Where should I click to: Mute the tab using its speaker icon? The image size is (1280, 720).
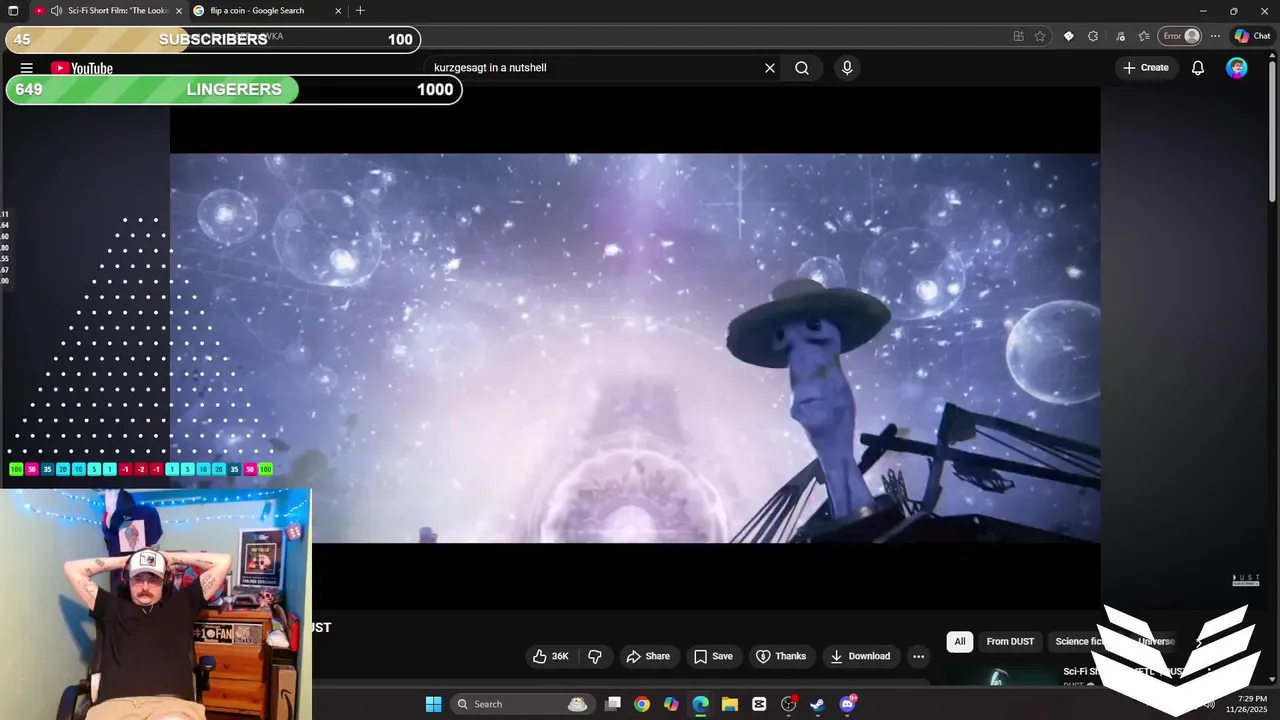tap(56, 11)
